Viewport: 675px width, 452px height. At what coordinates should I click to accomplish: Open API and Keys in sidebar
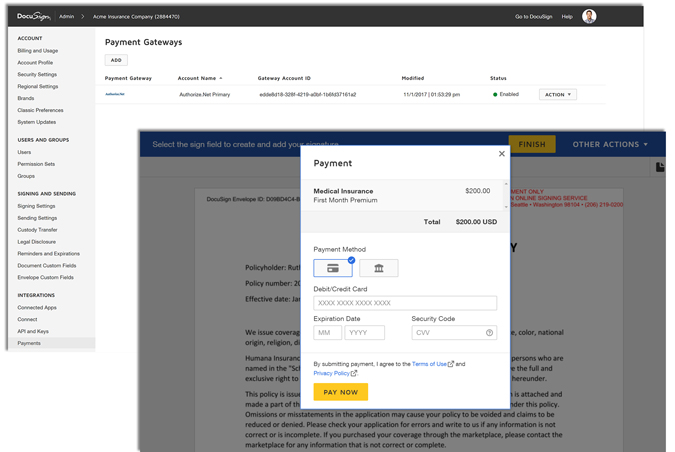coord(33,331)
